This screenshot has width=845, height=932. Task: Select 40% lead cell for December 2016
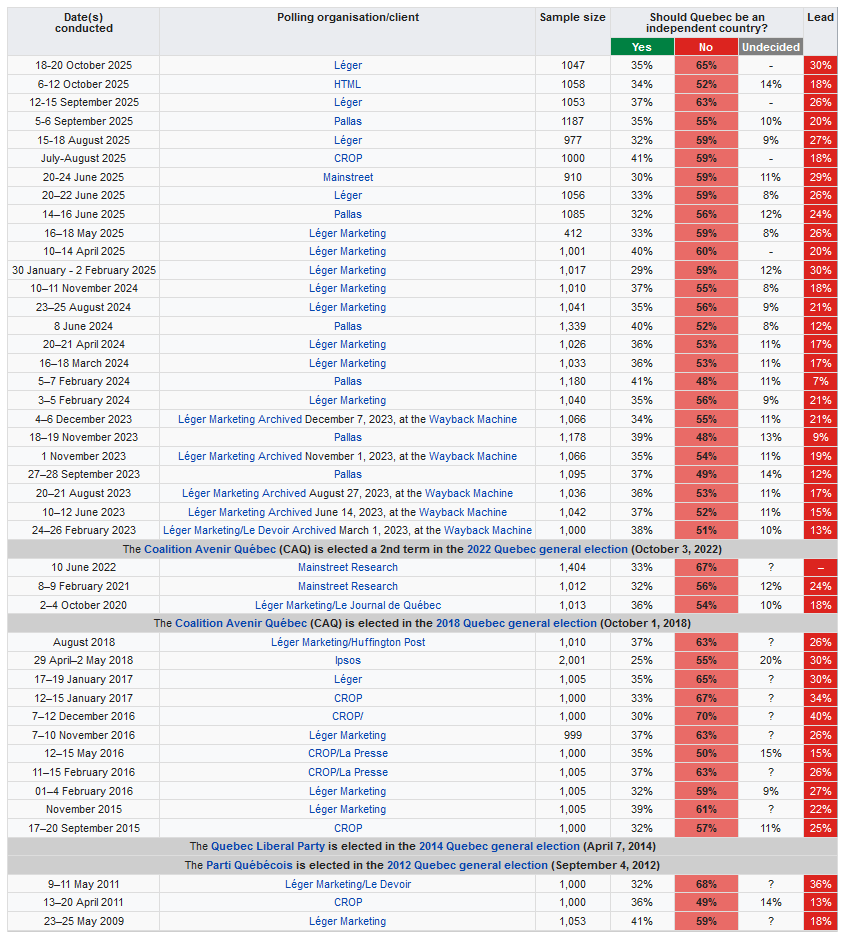(821, 716)
